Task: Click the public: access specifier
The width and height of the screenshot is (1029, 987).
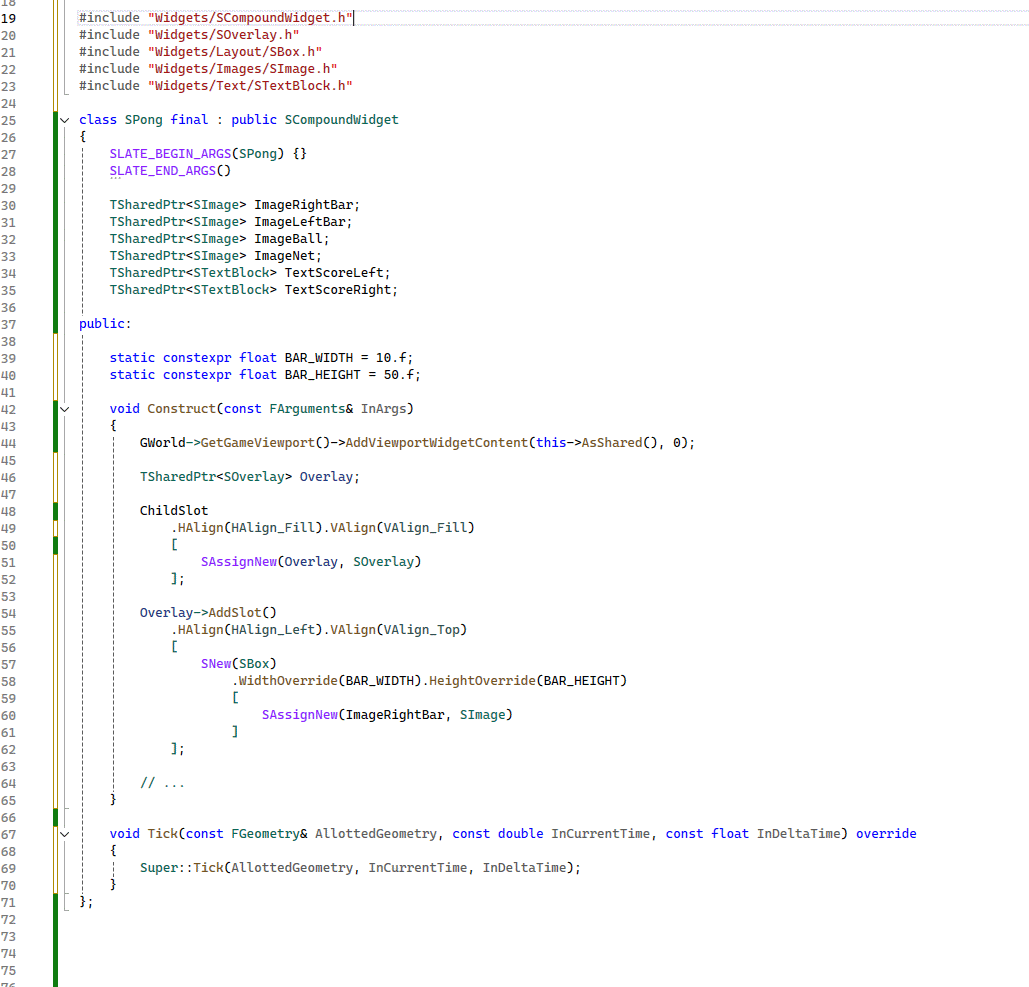Action: 105,324
